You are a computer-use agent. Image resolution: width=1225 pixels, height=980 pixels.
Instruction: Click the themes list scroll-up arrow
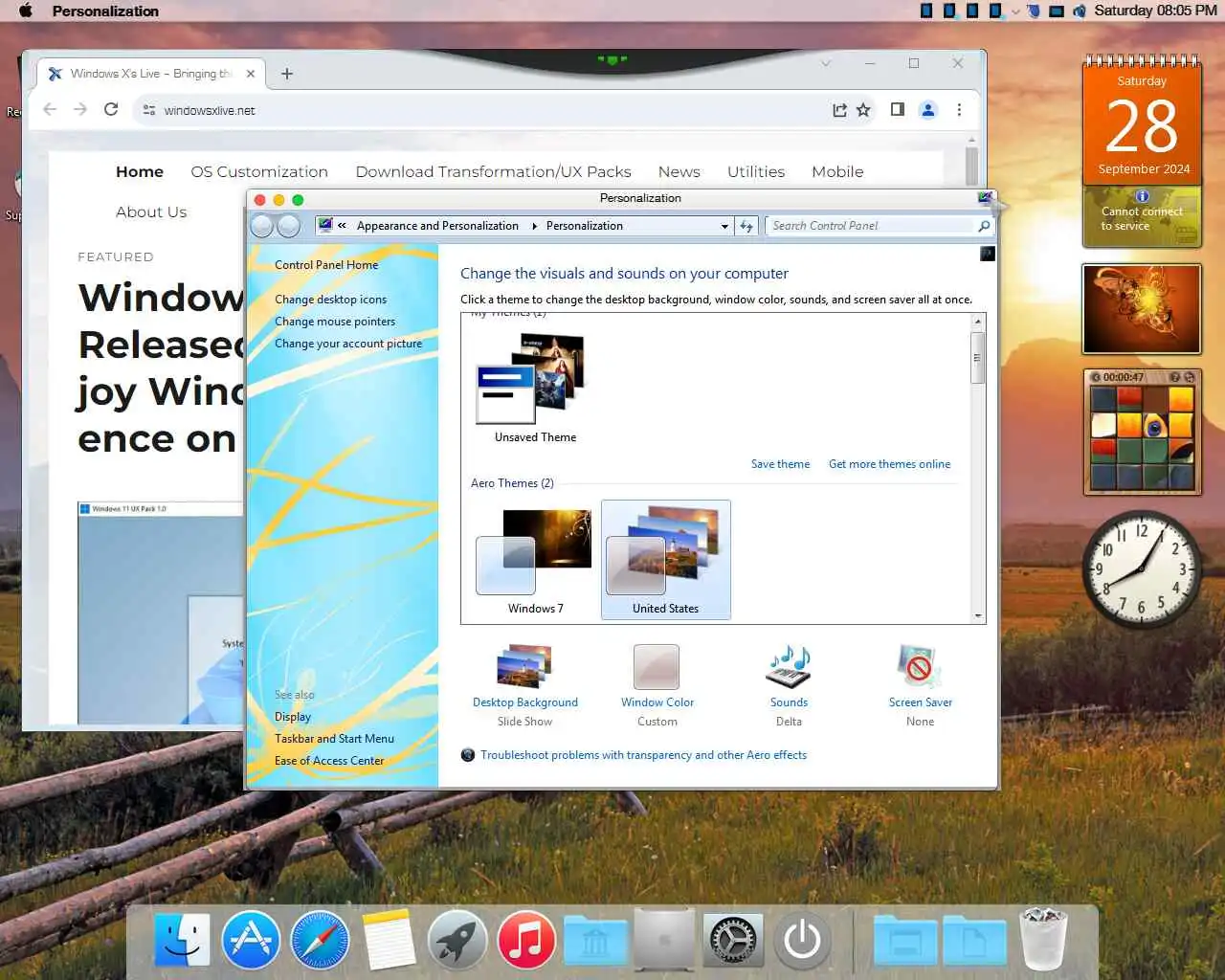(x=977, y=322)
